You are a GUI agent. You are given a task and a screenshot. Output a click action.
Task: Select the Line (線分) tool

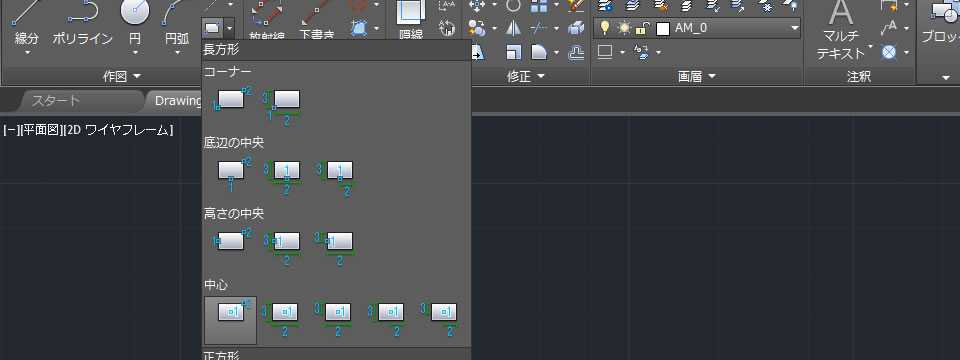tap(26, 28)
